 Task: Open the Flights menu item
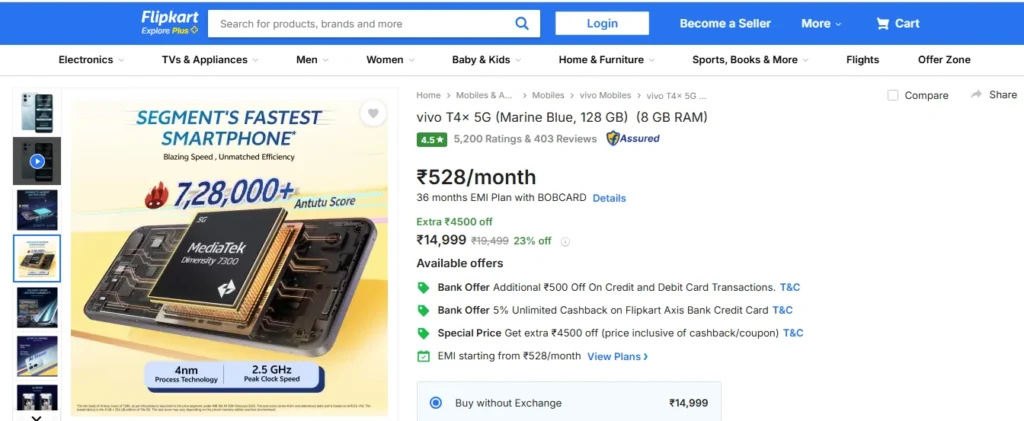click(862, 59)
